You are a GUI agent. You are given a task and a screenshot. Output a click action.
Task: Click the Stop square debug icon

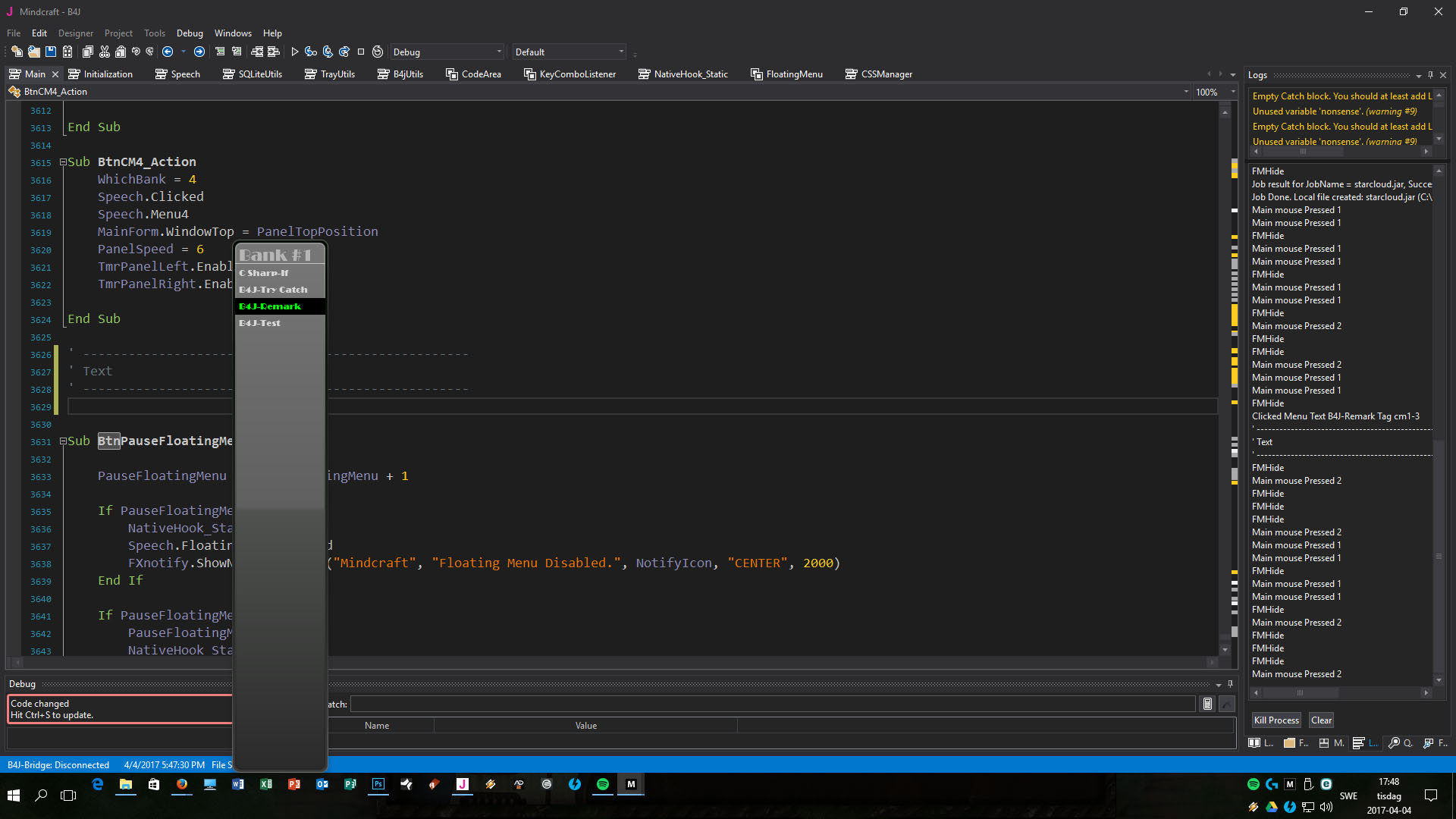click(x=361, y=52)
